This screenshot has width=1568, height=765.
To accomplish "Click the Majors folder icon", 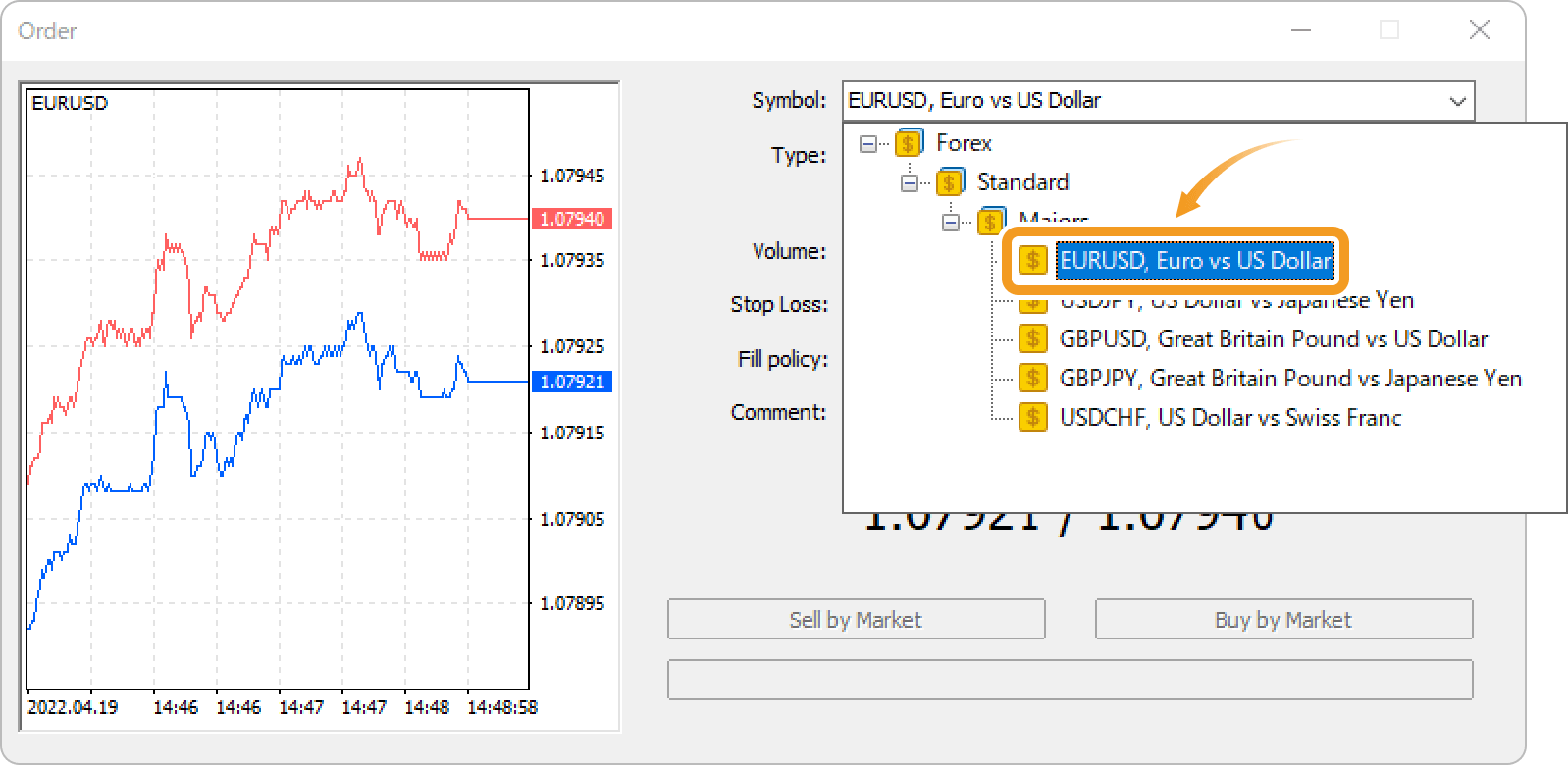I will pyautogui.click(x=991, y=221).
